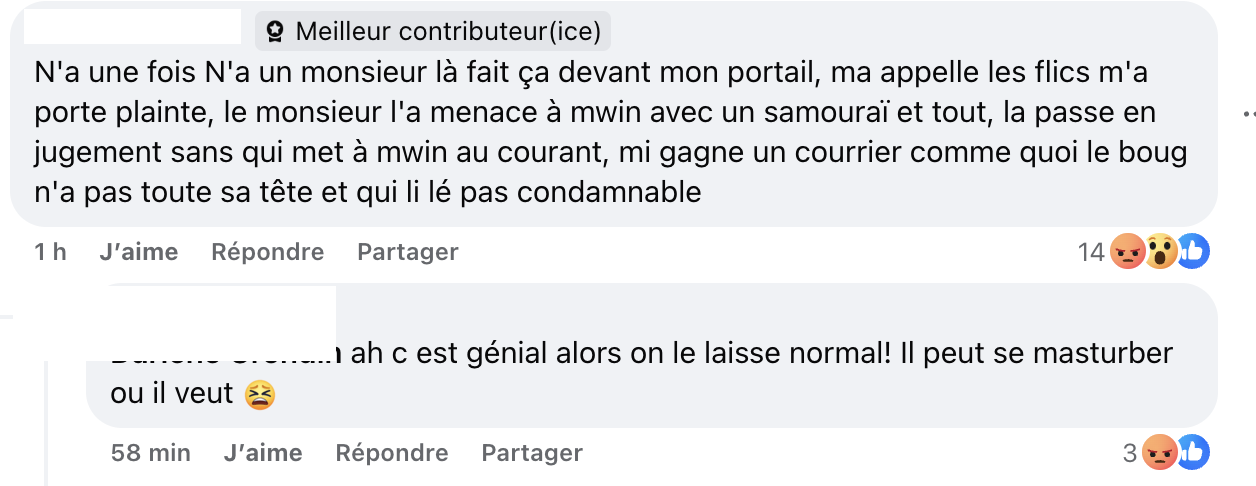Click the angry reaction on first comment
Image resolution: width=1256 pixels, height=486 pixels.
tap(1128, 252)
